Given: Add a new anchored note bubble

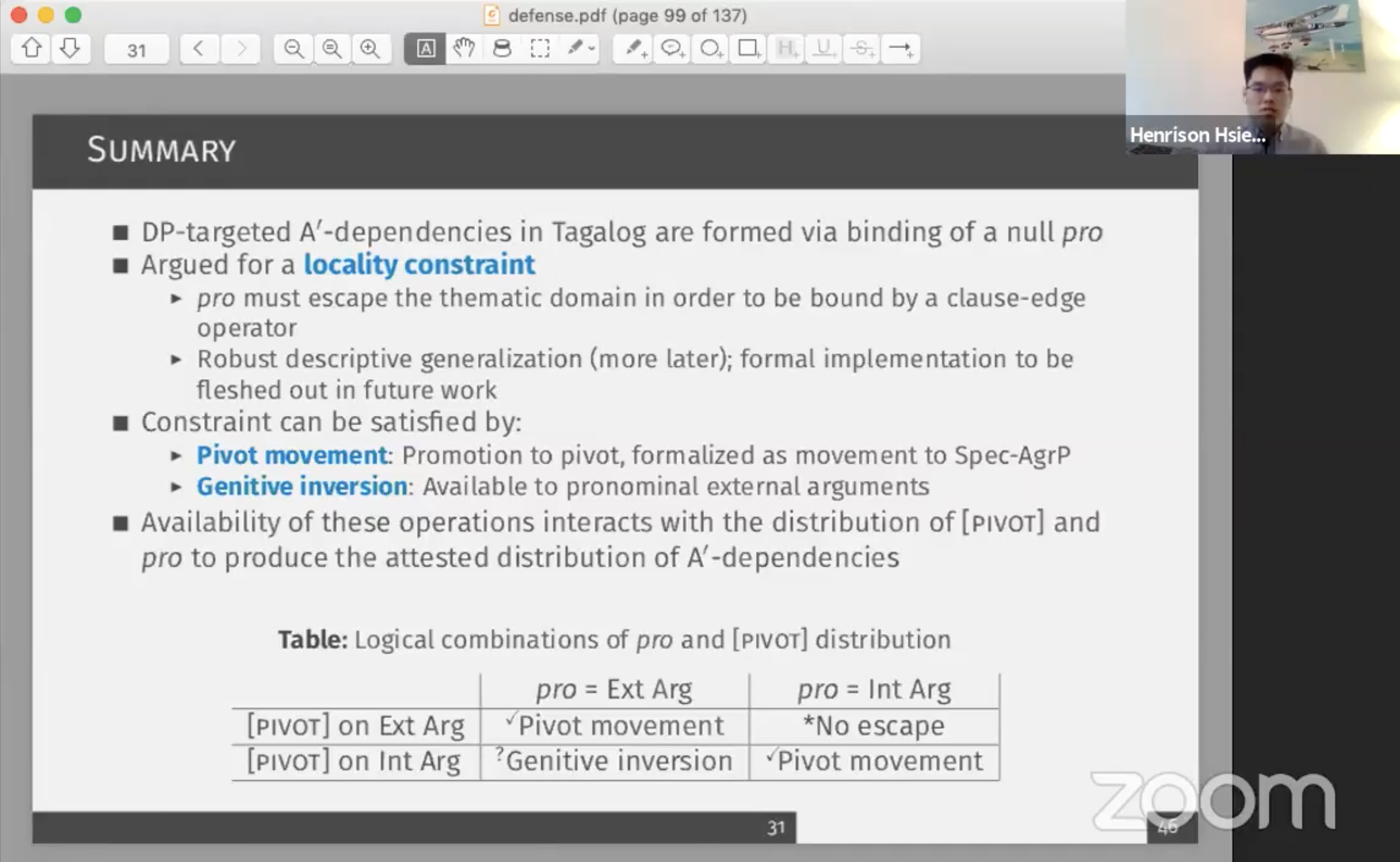Looking at the screenshot, I should (672, 48).
